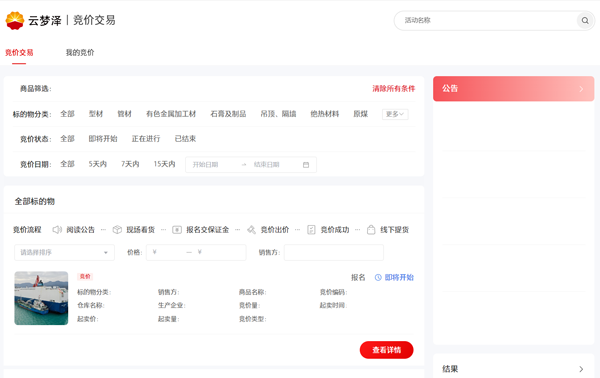
Task: Filter category by 绝热材料
Action: [324, 114]
